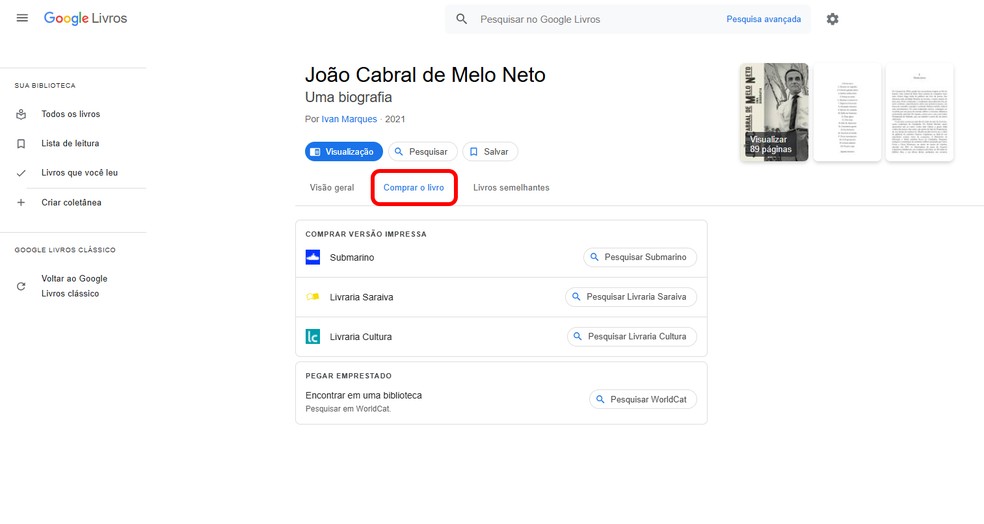Image resolution: width=984 pixels, height=524 pixels.
Task: Click the blue Visualização button
Action: 343,152
